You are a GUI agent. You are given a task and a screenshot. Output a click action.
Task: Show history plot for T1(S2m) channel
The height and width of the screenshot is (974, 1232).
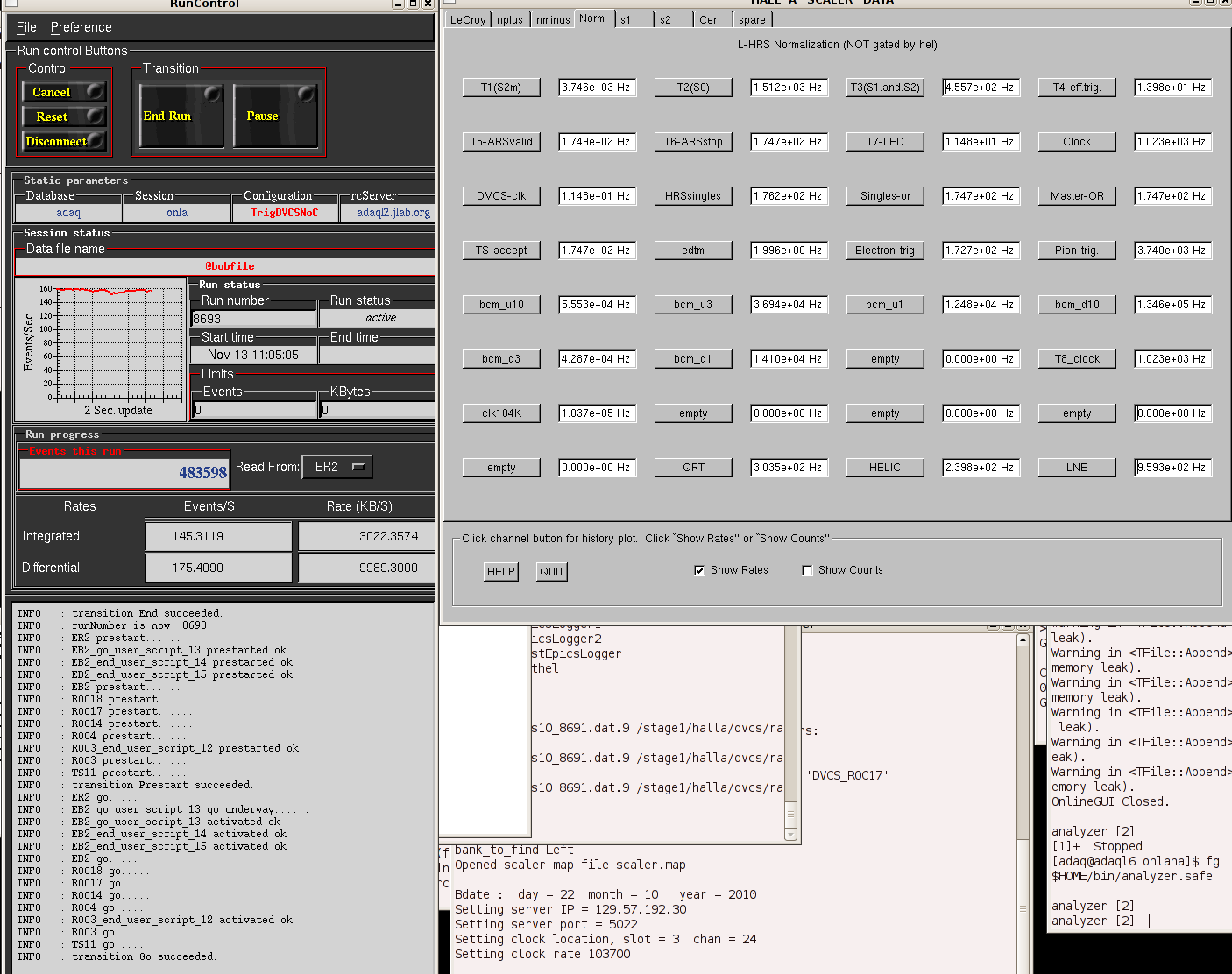(x=501, y=88)
